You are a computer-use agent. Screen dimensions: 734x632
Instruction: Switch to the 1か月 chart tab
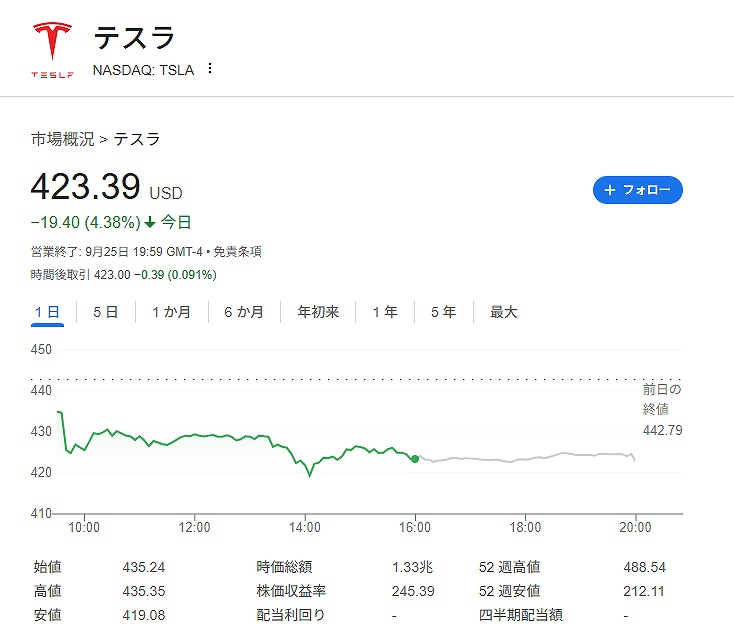click(x=171, y=312)
